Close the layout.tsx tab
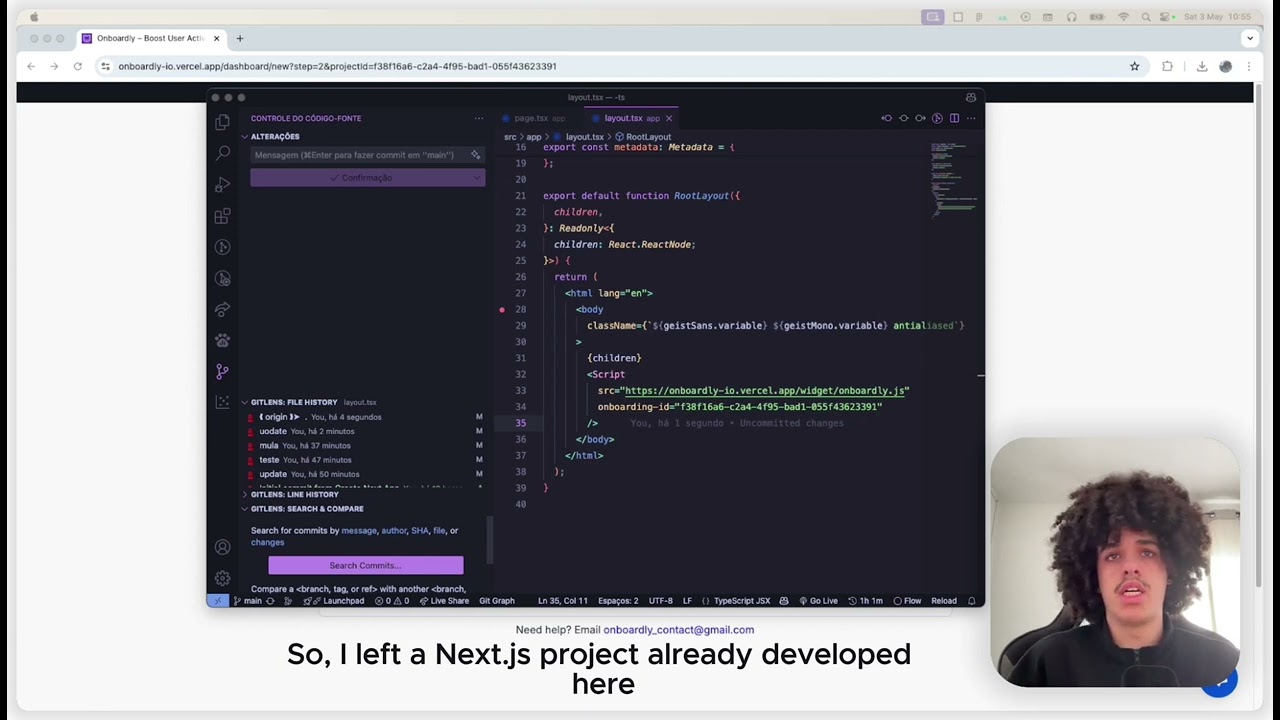Viewport: 1280px width, 720px height. pyautogui.click(x=669, y=118)
